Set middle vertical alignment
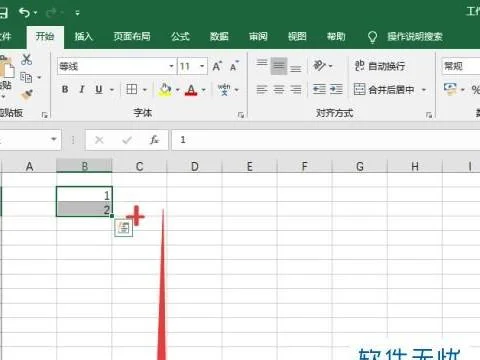 [279, 66]
